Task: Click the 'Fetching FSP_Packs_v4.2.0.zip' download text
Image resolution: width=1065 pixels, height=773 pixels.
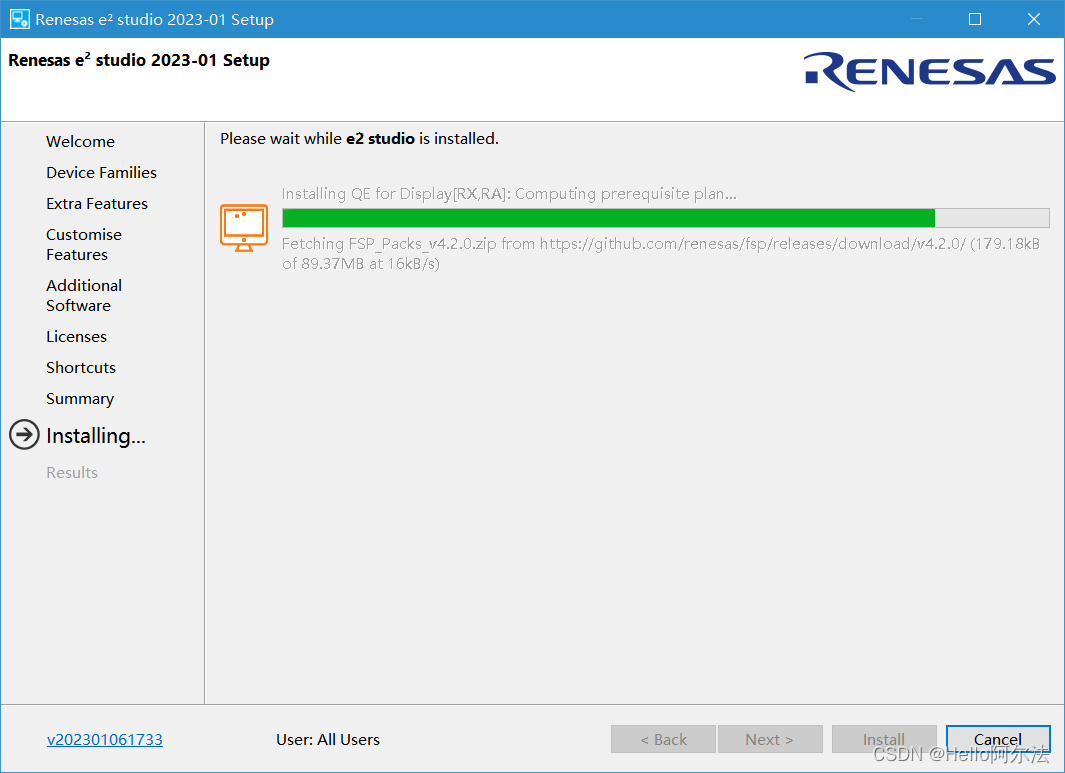Action: (660, 253)
